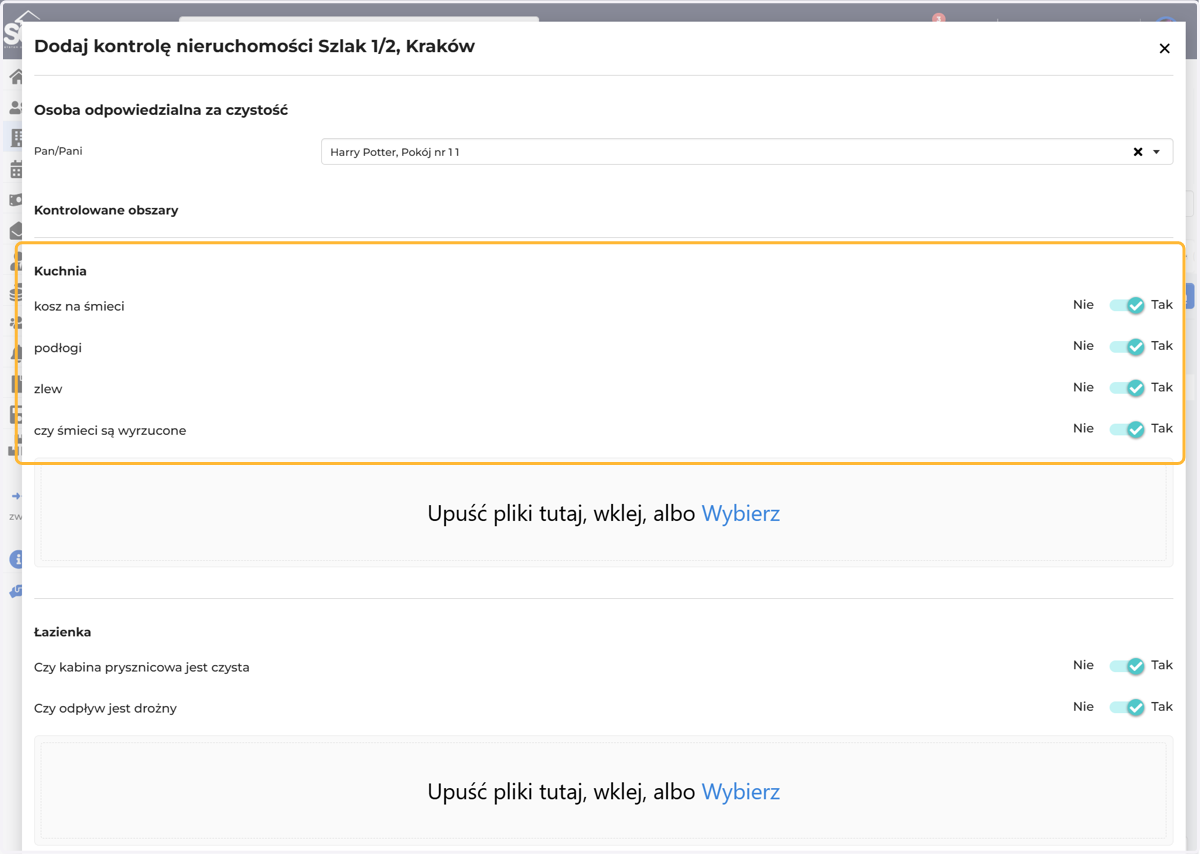Image resolution: width=1200 pixels, height=854 pixels.
Task: Click the kosz na śmieci label
Action: [79, 307]
